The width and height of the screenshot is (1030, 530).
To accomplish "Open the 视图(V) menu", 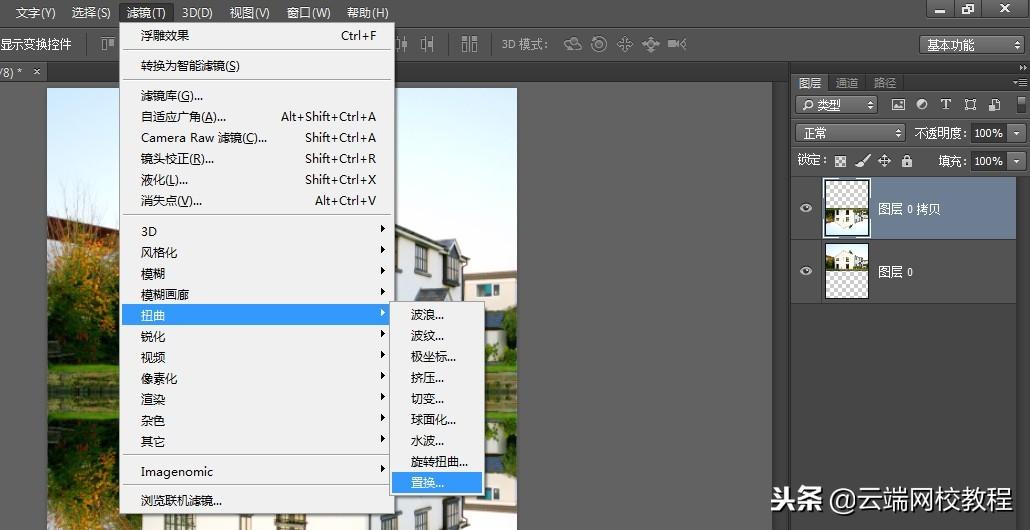I will coord(250,12).
